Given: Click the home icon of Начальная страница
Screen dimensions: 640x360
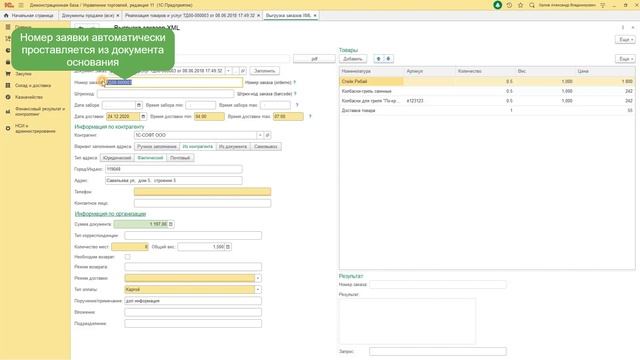Looking at the screenshot, I should tap(6, 16).
